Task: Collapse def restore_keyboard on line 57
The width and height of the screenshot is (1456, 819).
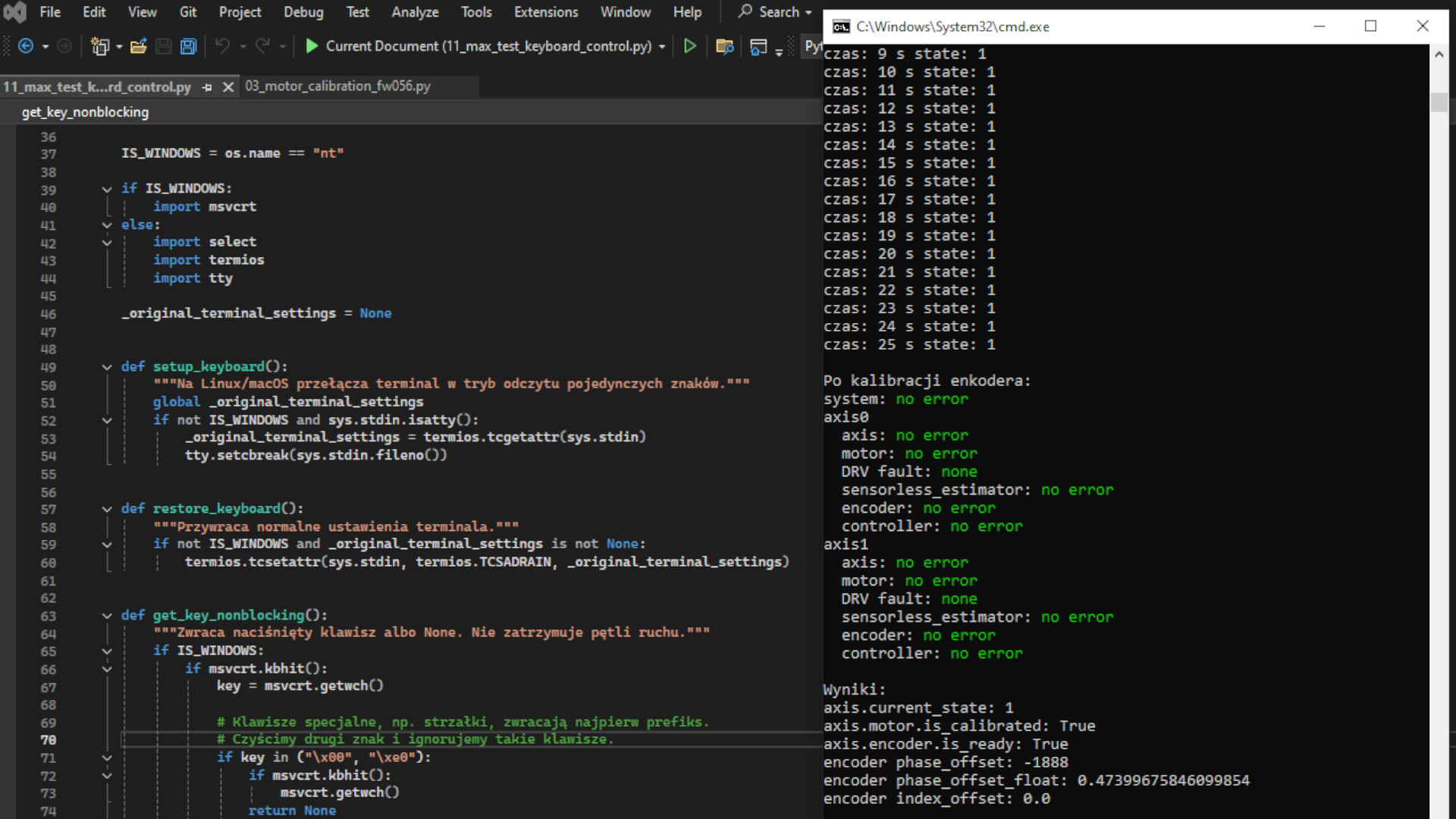Action: pyautogui.click(x=107, y=510)
